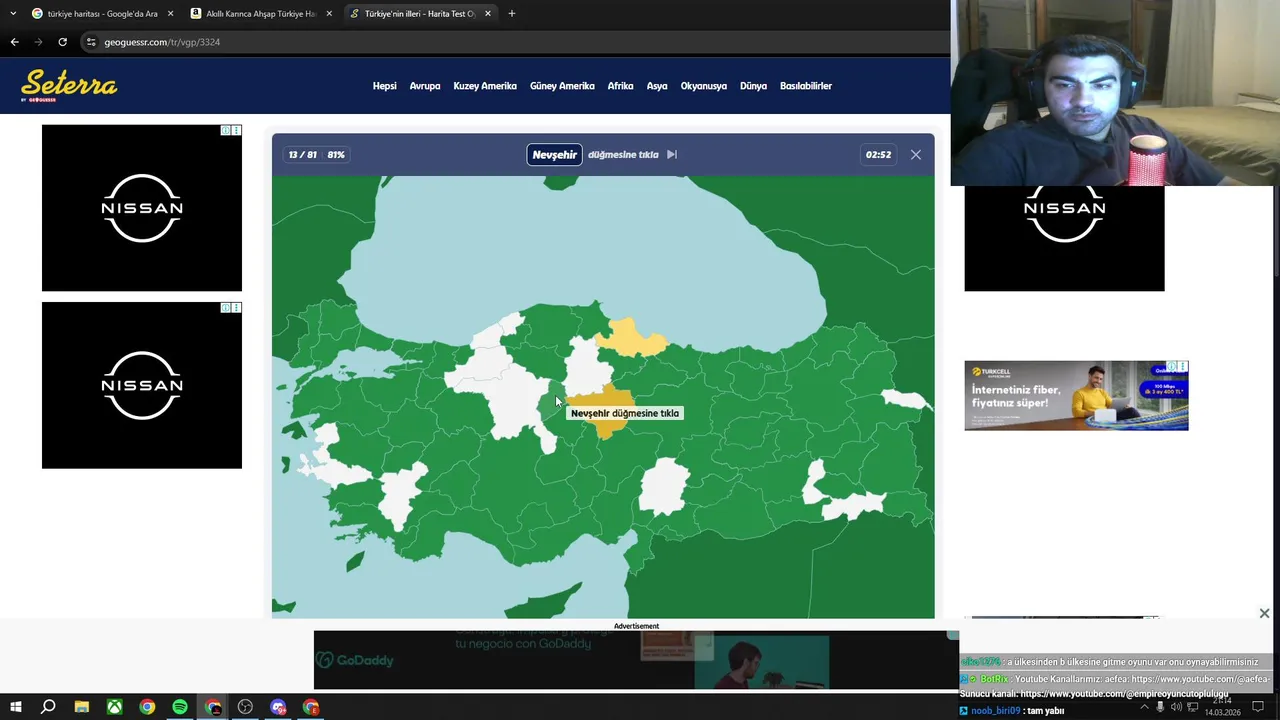Screen dimensions: 1280x720
Task: Click the taskbar clock showing 14.03.2026
Action: tap(1223, 708)
